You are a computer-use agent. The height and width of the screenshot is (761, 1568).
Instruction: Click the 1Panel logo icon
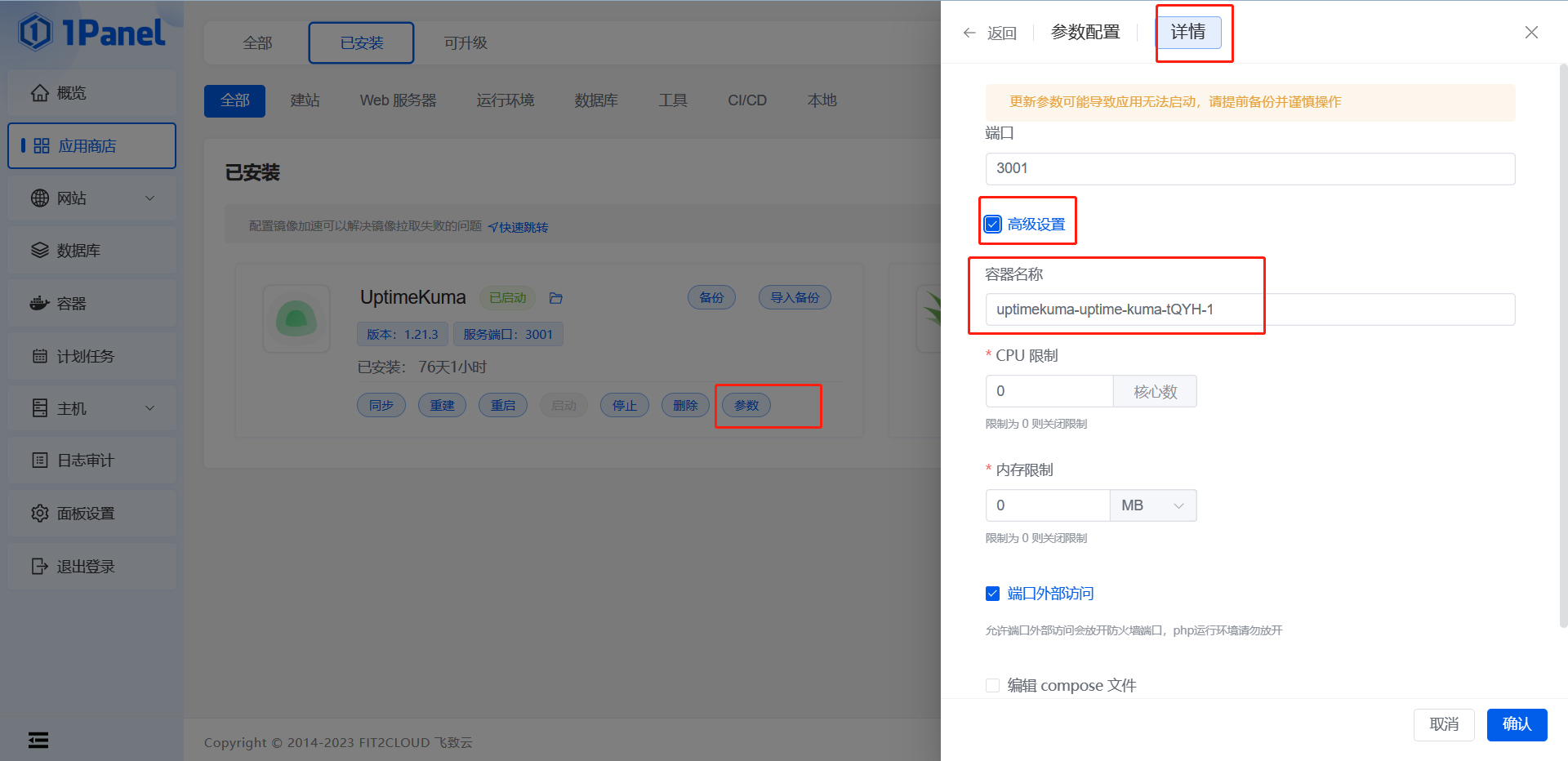coord(35,33)
